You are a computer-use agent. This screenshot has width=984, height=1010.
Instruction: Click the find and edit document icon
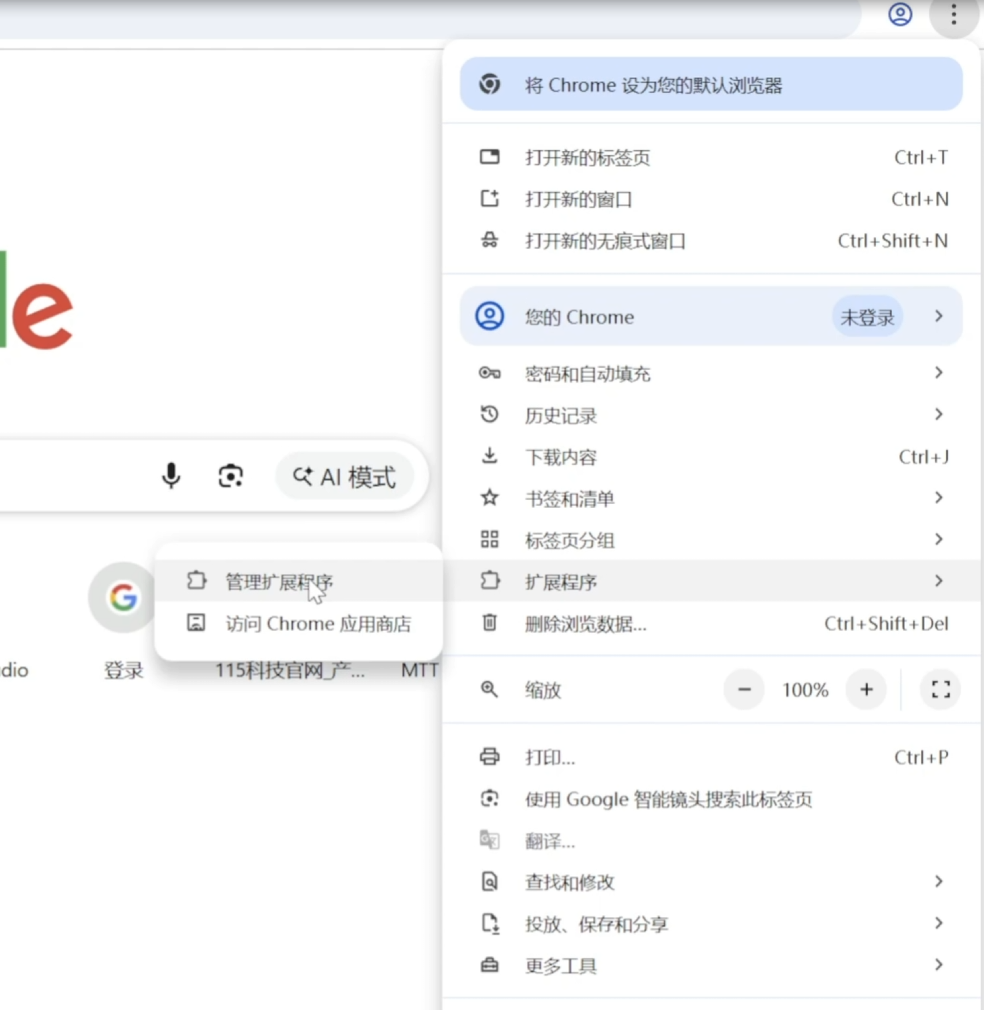point(489,881)
